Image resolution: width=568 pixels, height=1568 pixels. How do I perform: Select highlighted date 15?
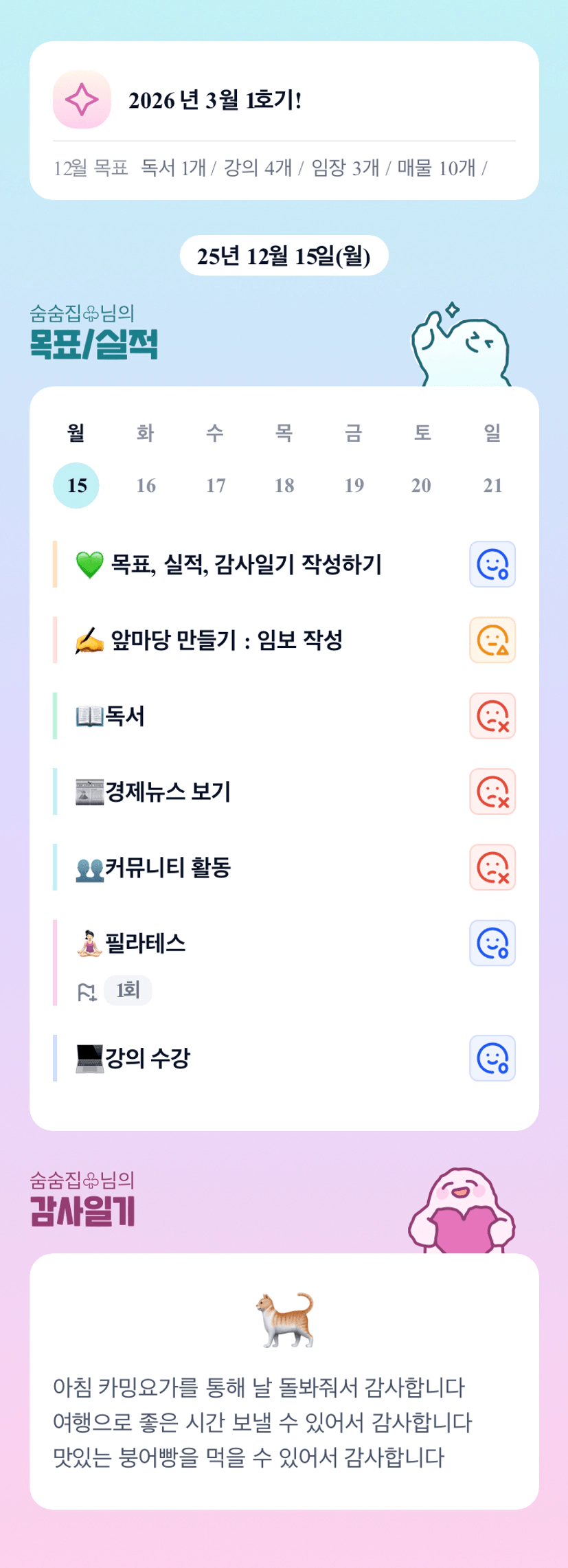click(x=76, y=486)
